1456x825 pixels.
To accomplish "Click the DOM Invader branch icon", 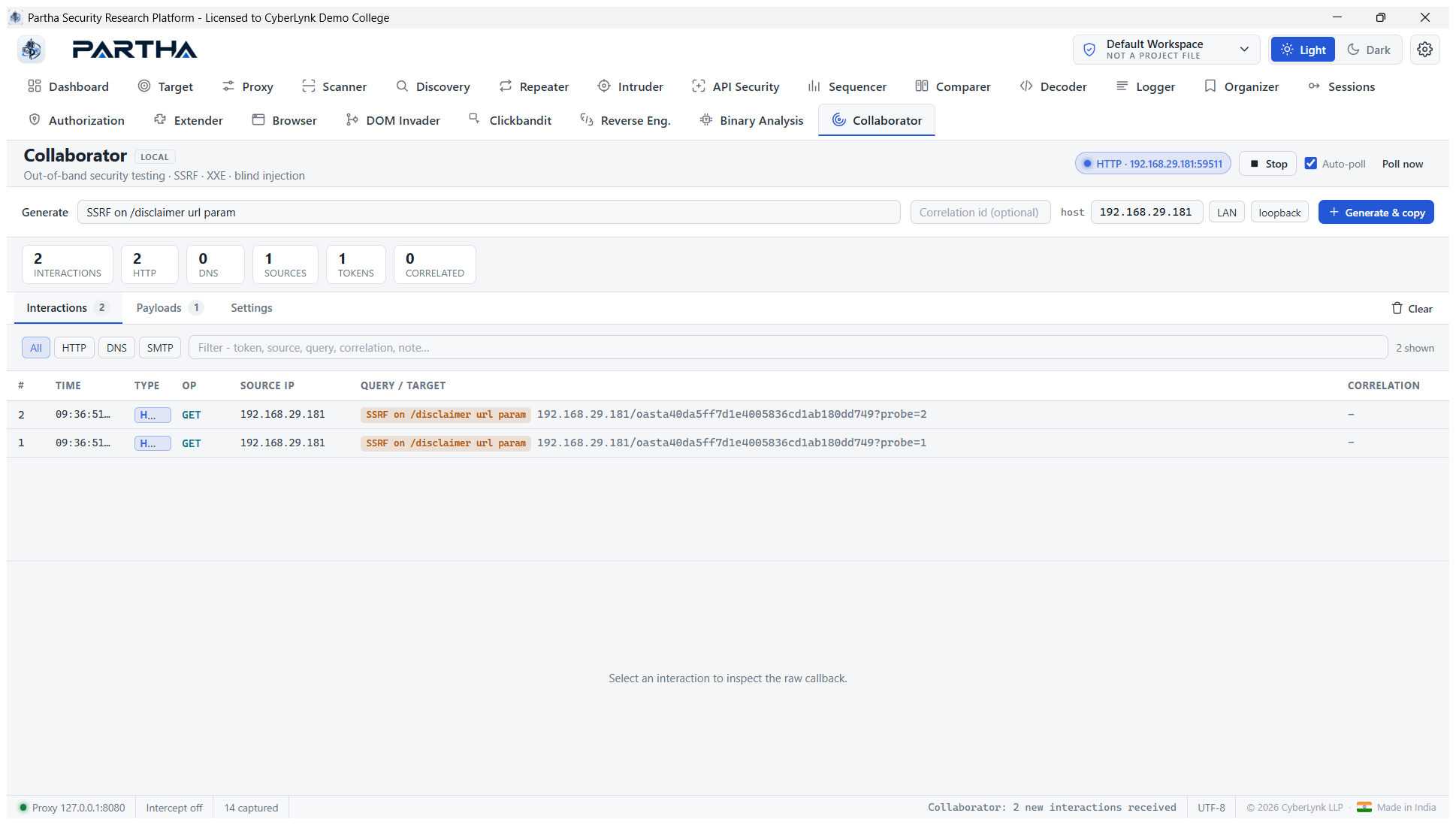I will click(352, 120).
